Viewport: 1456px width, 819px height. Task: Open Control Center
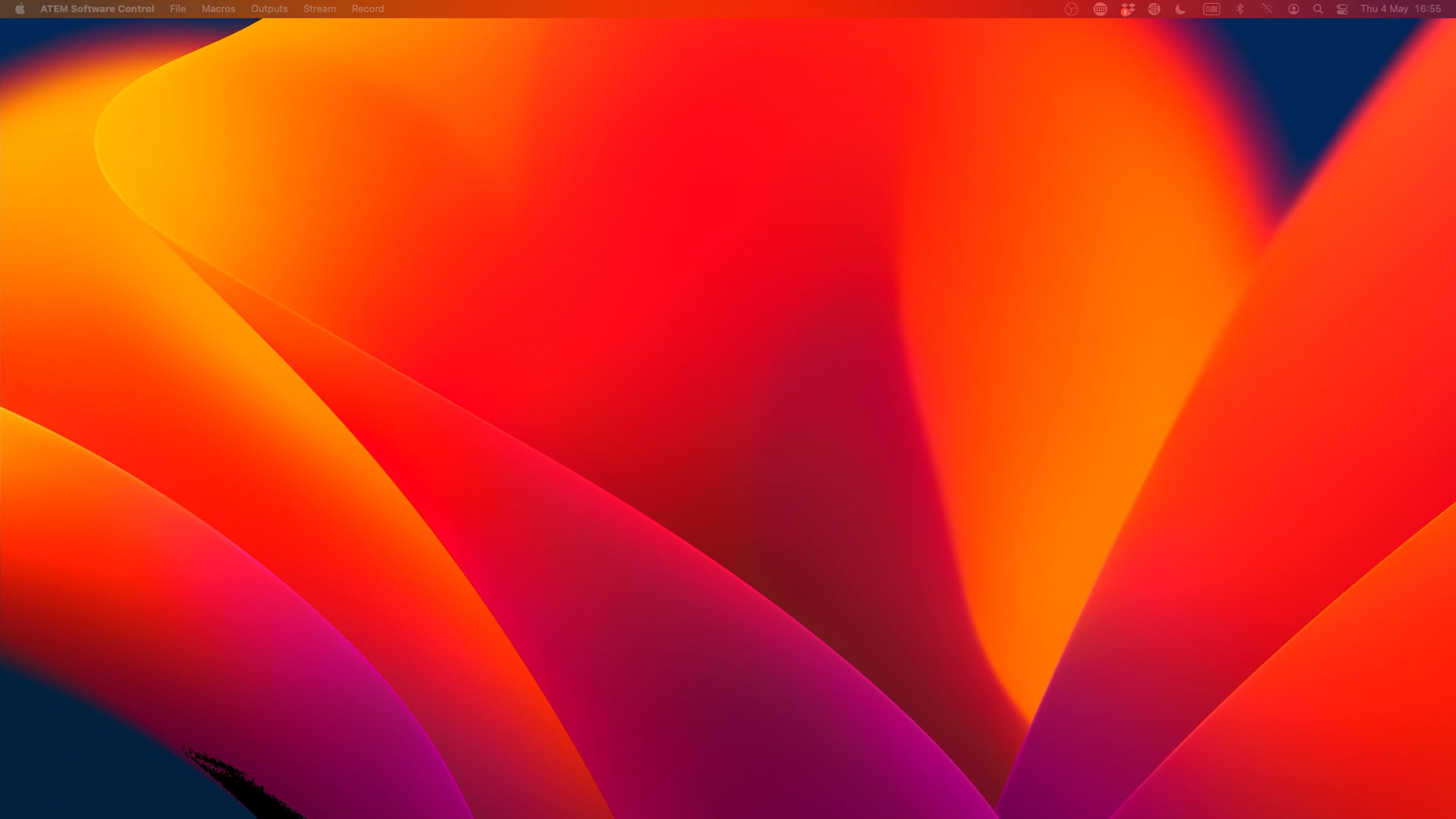coord(1342,9)
